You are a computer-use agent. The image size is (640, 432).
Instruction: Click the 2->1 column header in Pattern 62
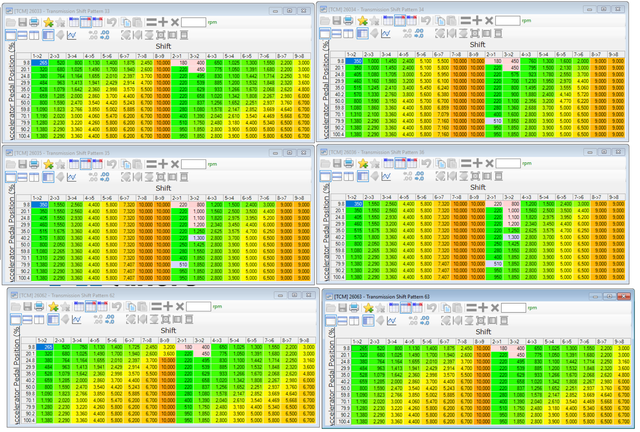point(181,340)
